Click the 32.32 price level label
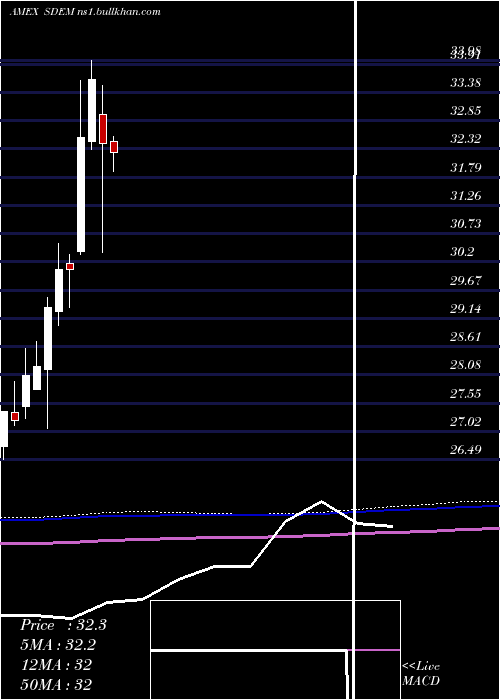The image size is (500, 700). click(x=466, y=139)
